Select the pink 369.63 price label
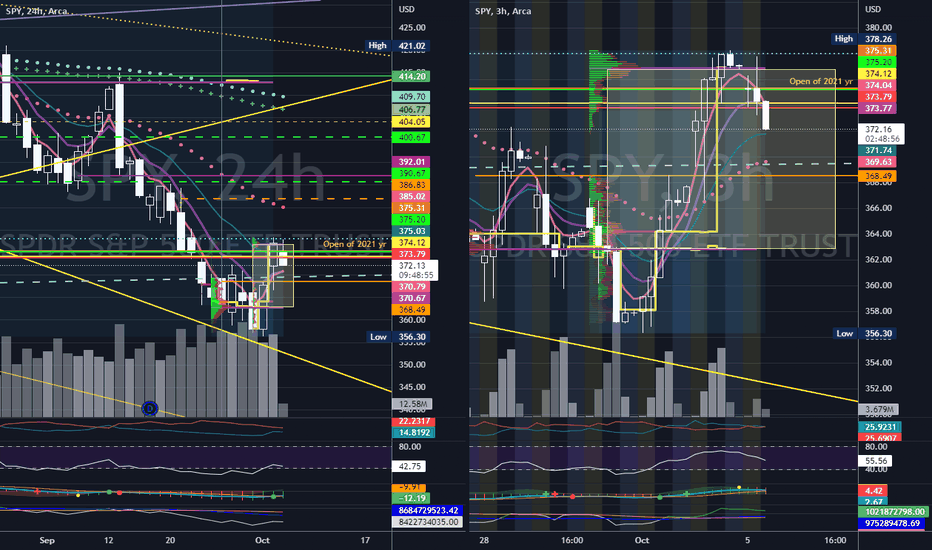Screen dimensions: 932x550 click(x=877, y=162)
